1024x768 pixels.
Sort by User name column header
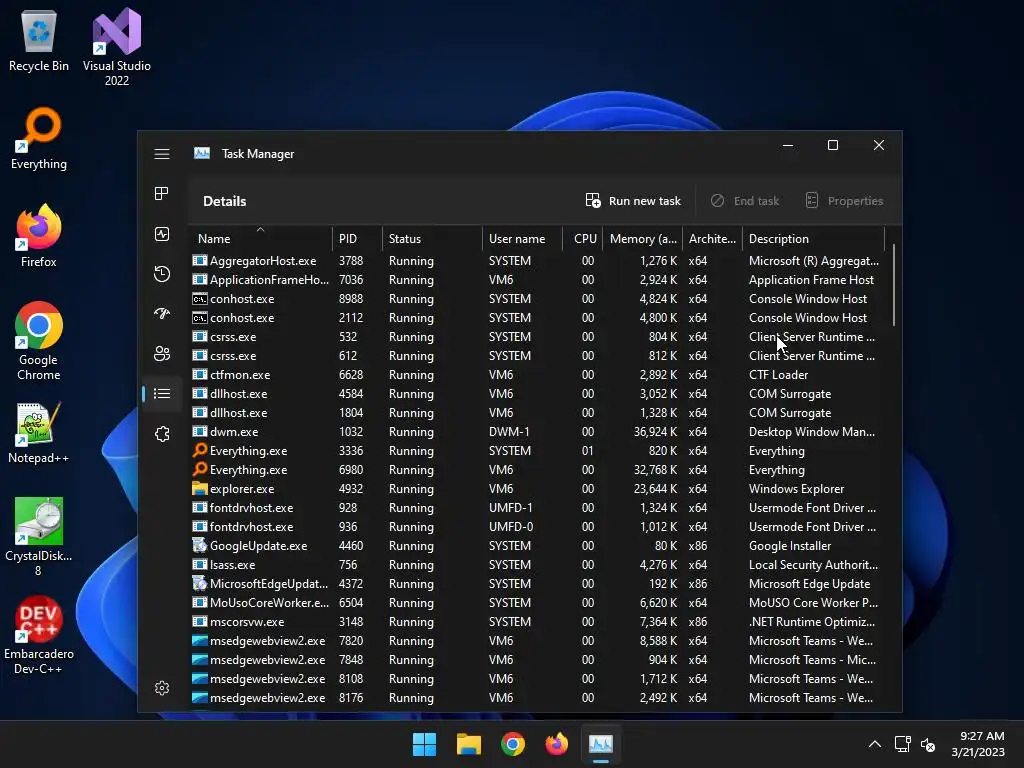pyautogui.click(x=522, y=238)
